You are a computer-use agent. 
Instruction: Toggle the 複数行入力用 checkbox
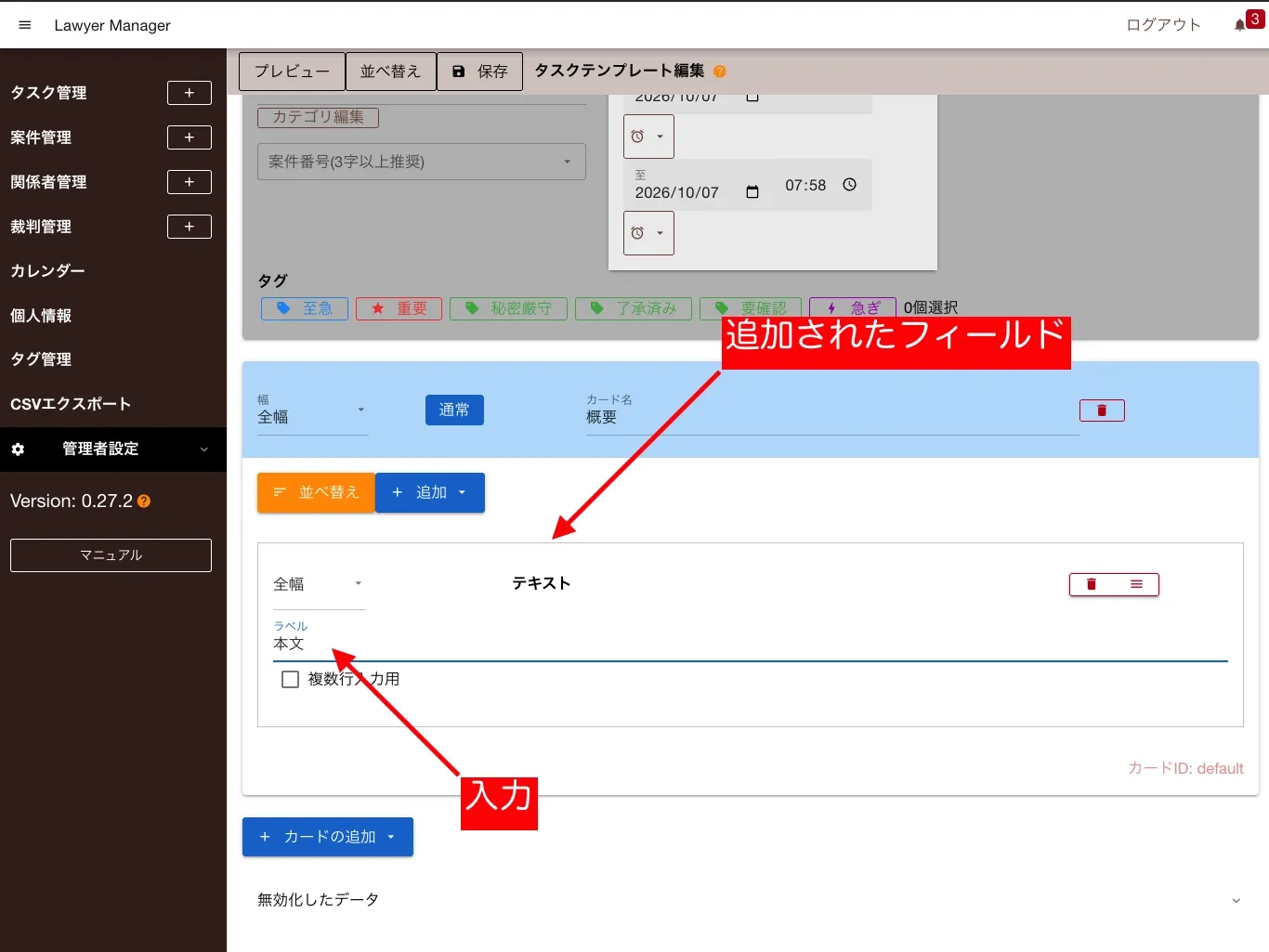pos(290,679)
